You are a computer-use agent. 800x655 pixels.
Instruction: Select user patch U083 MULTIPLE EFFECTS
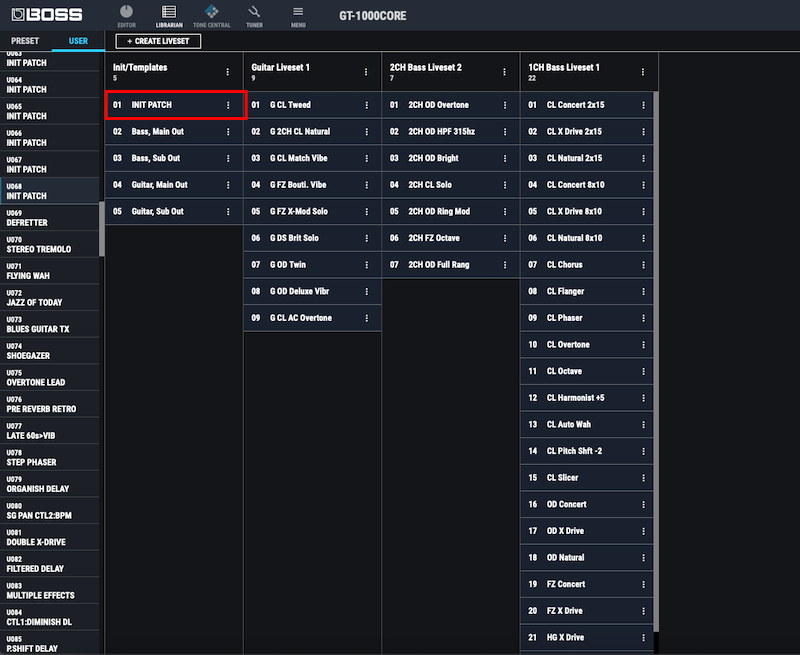(49, 590)
